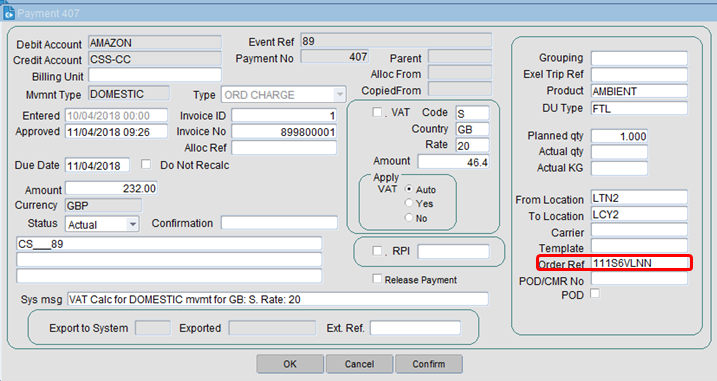Click the Sys msg field
The height and width of the screenshot is (381, 717).
278,299
